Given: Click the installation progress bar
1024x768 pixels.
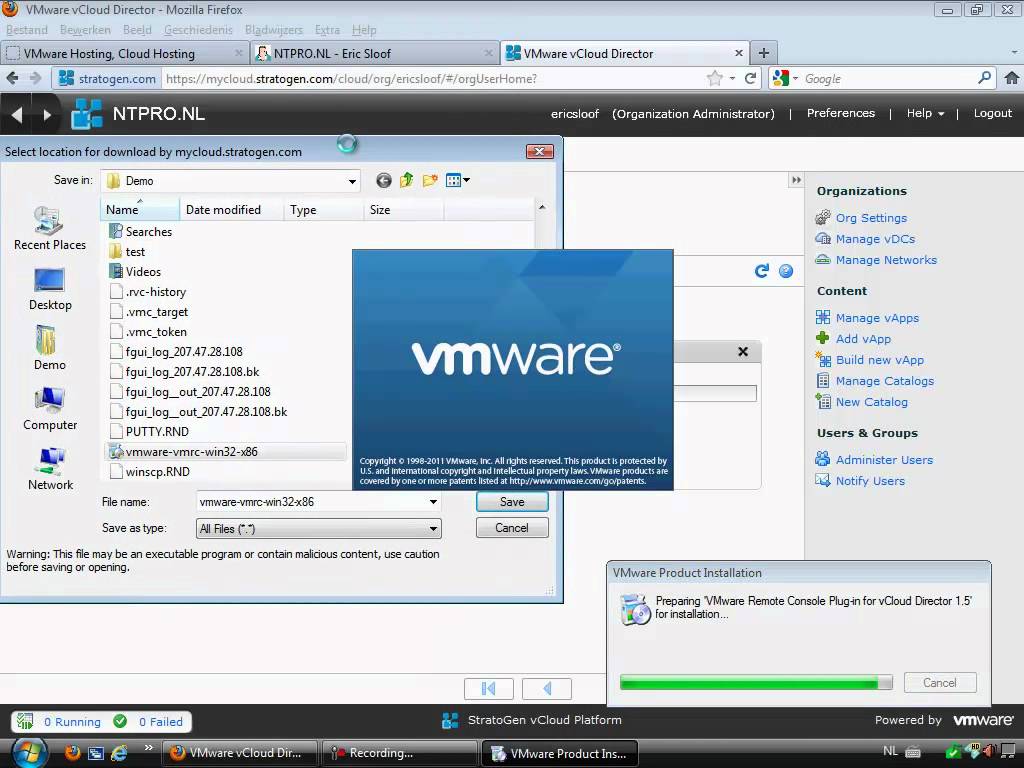Looking at the screenshot, I should 756,682.
